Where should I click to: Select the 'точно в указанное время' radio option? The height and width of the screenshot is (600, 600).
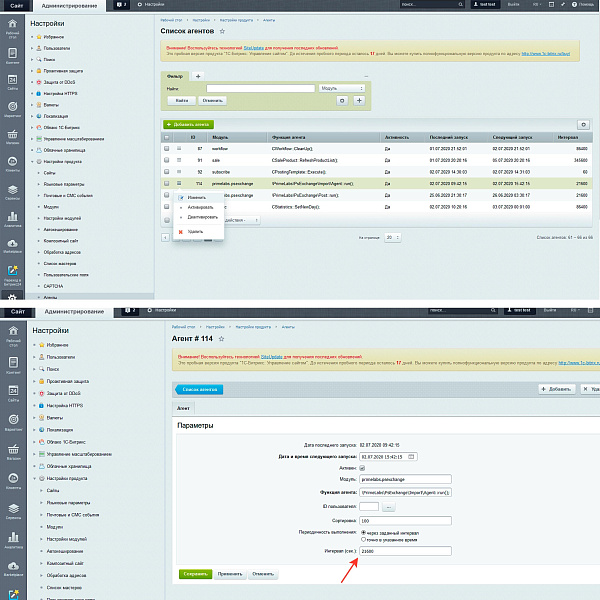(x=362, y=538)
